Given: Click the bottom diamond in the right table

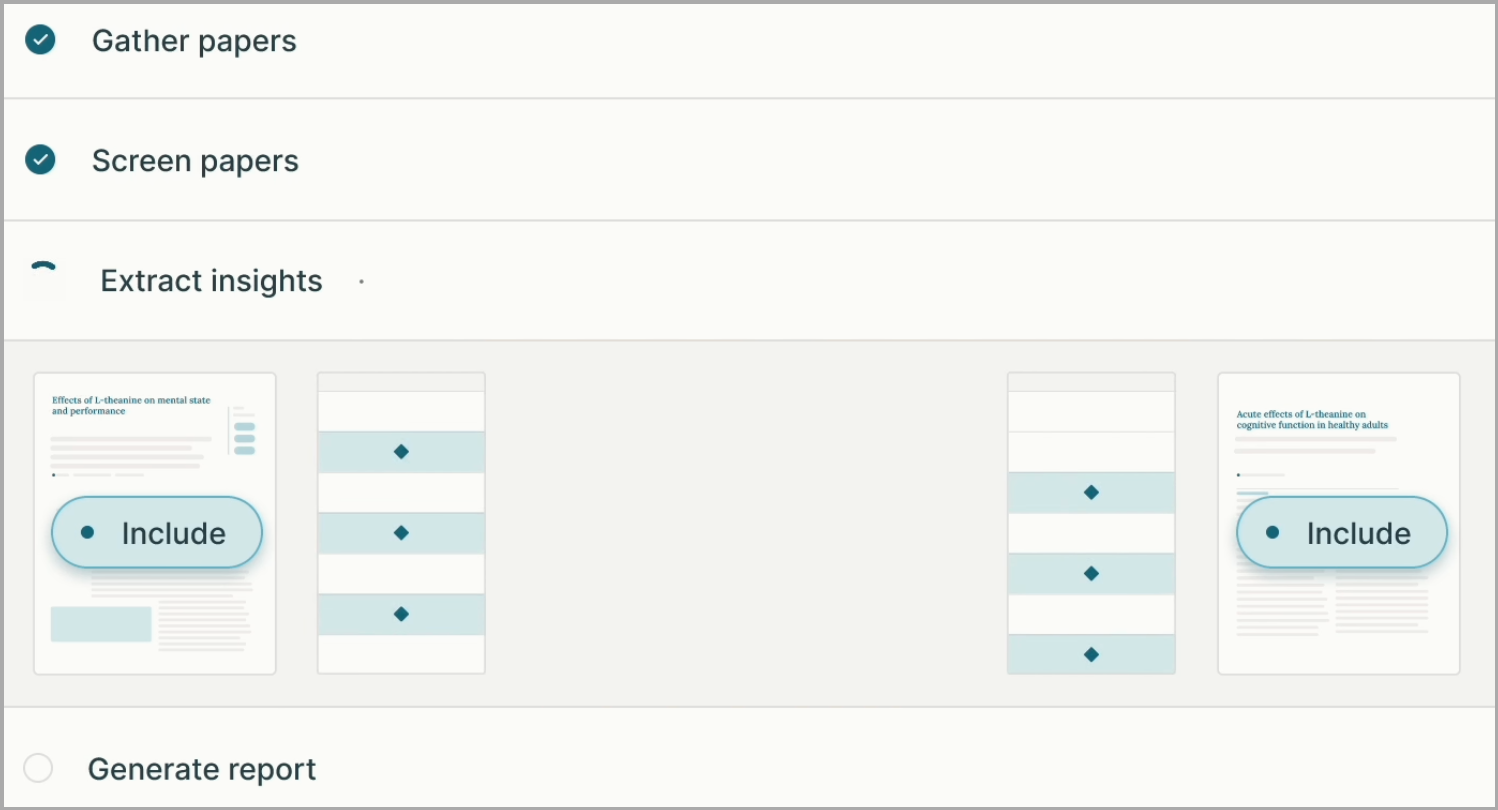Looking at the screenshot, I should [1091, 654].
